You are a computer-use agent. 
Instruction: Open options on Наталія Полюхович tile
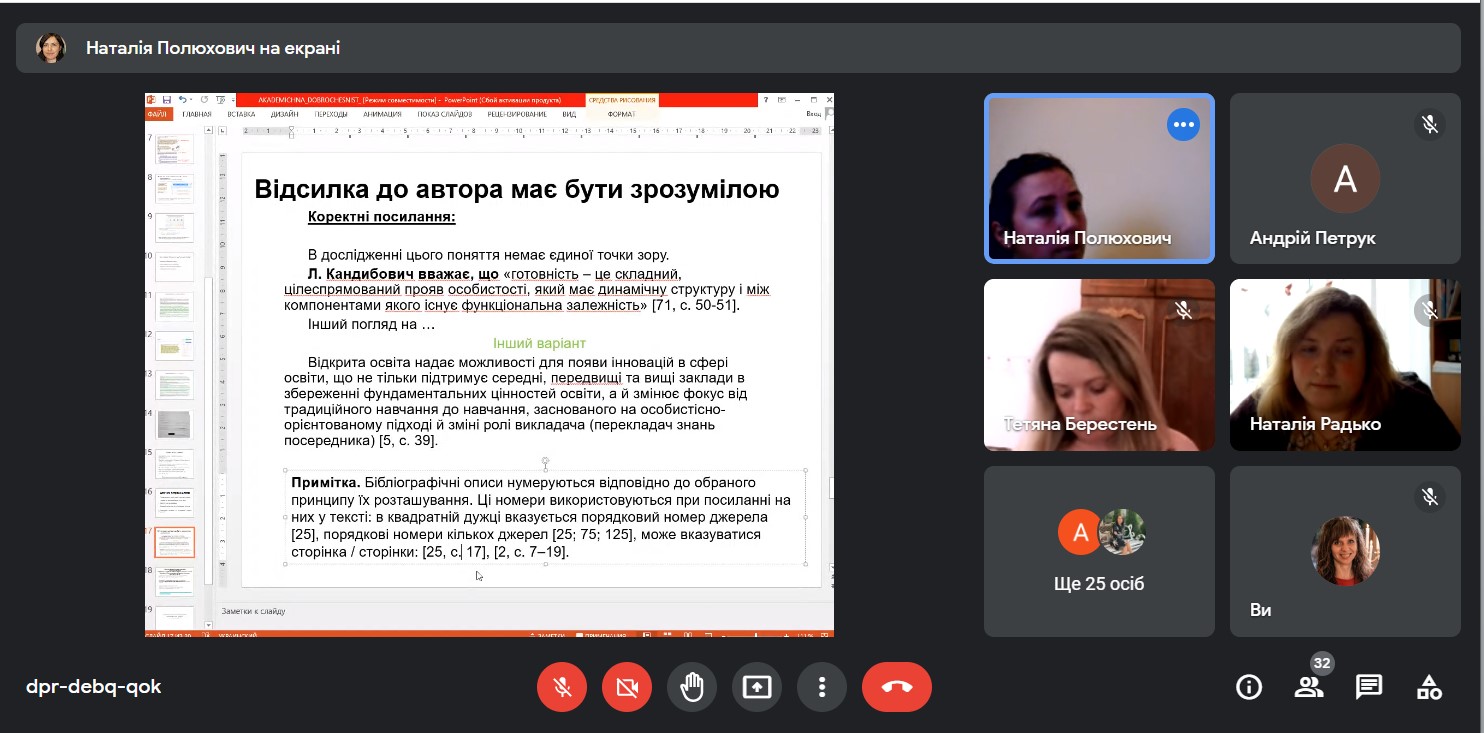tap(1183, 125)
